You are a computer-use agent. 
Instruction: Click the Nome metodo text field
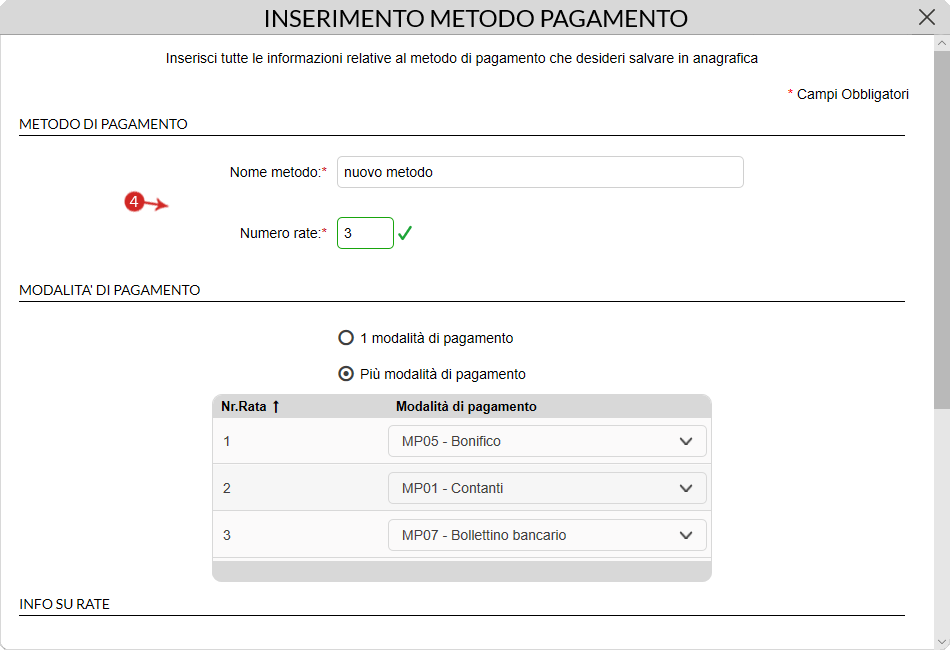click(540, 172)
